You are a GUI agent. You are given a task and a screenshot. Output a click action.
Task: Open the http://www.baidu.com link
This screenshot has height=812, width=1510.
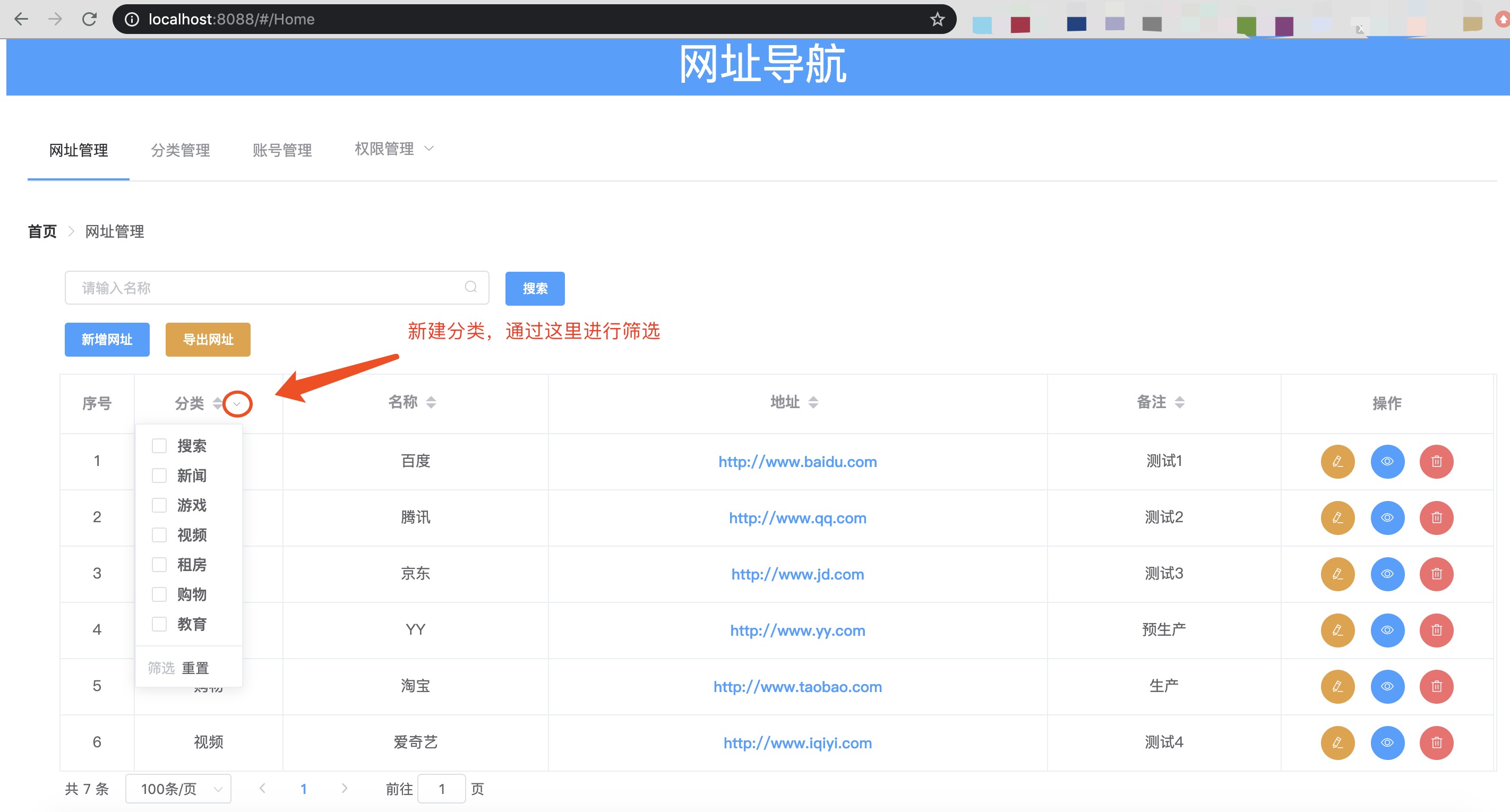coord(798,462)
